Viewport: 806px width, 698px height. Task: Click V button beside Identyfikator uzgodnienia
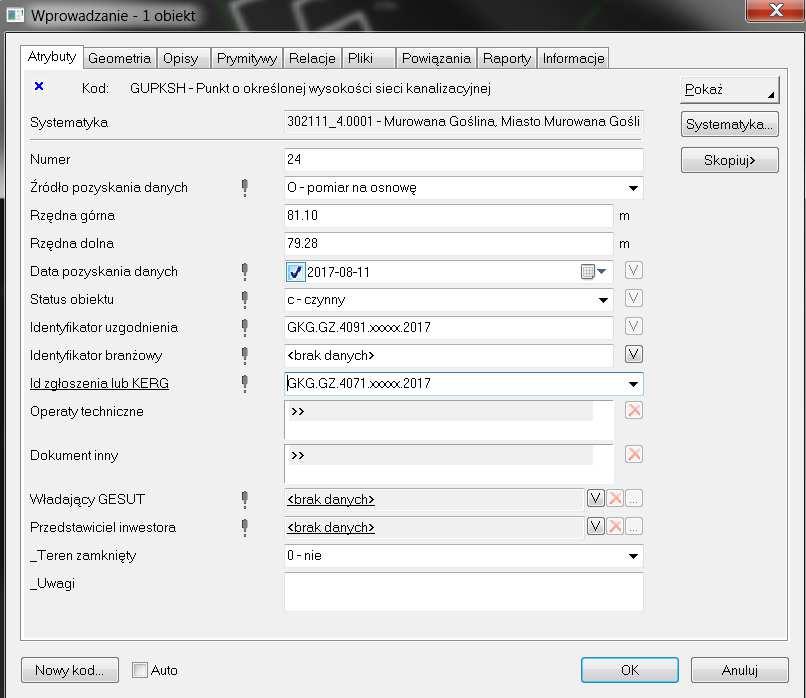633,326
